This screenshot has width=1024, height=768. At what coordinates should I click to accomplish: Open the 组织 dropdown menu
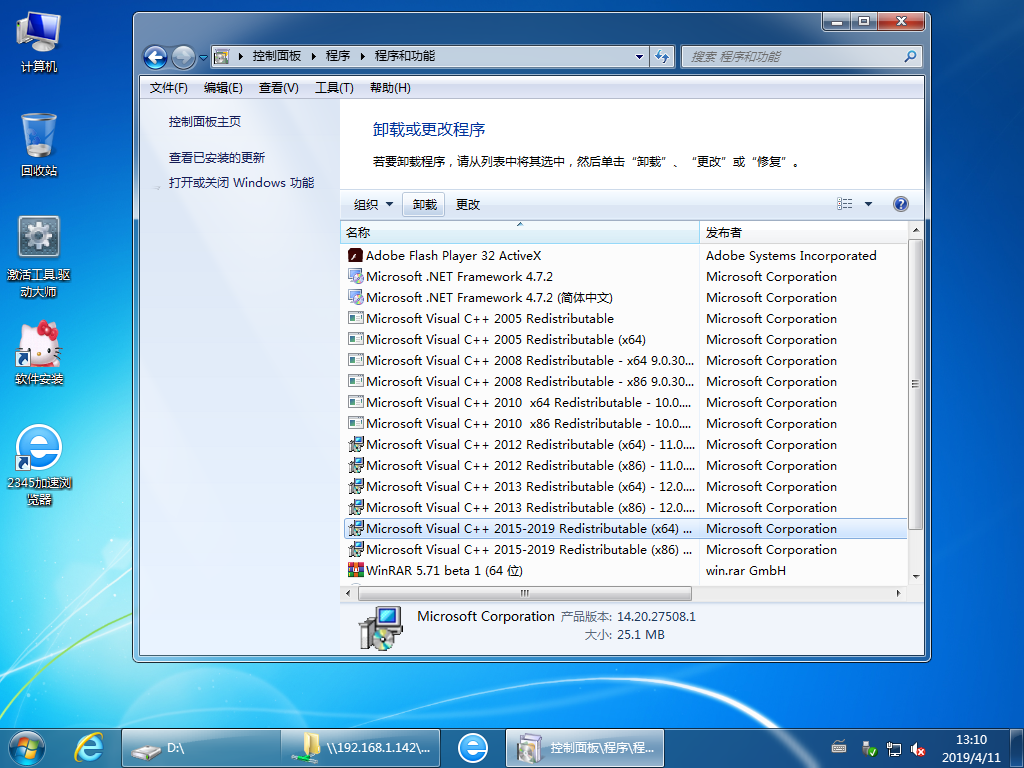[x=373, y=204]
